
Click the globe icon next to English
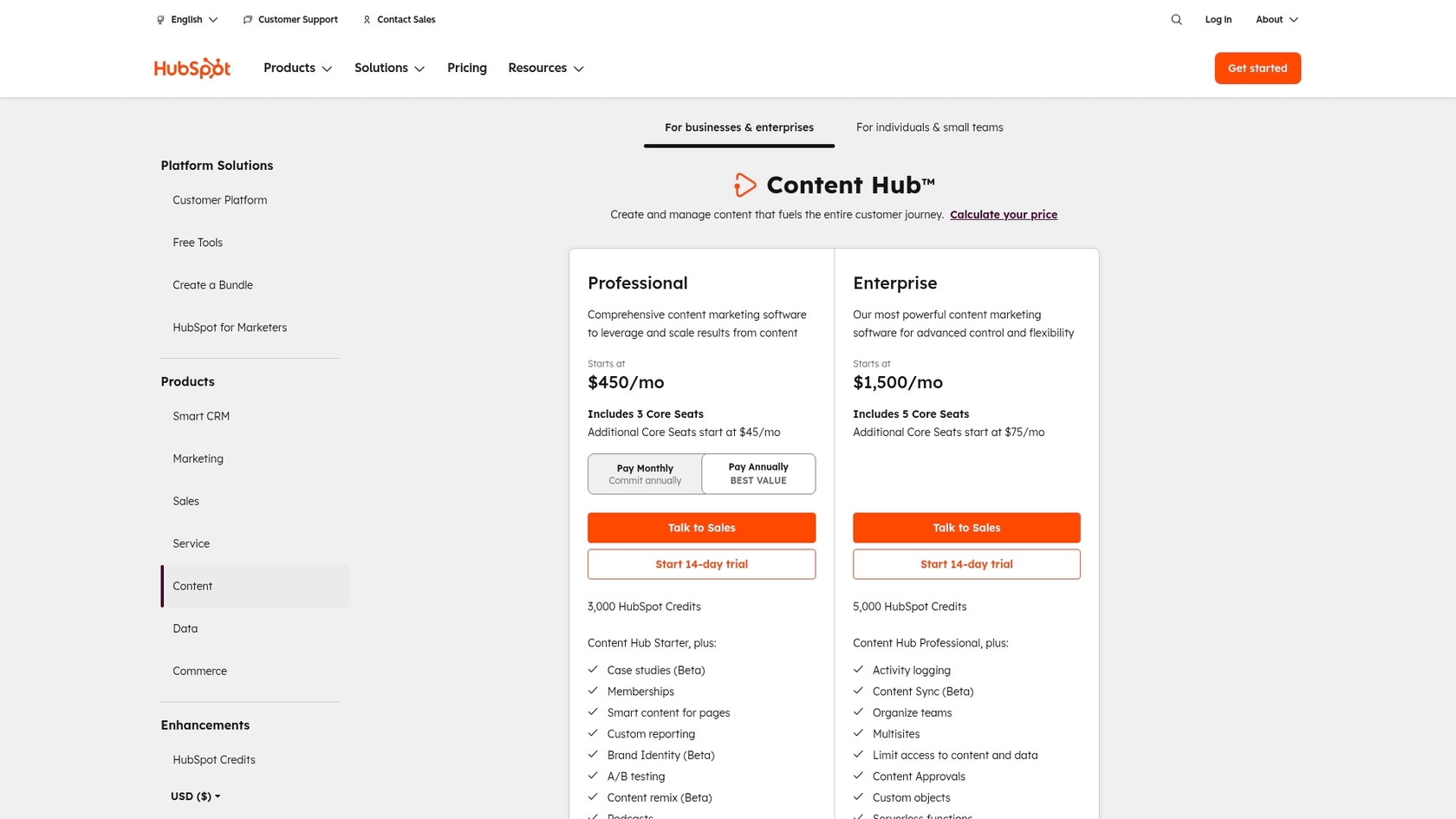[159, 19]
